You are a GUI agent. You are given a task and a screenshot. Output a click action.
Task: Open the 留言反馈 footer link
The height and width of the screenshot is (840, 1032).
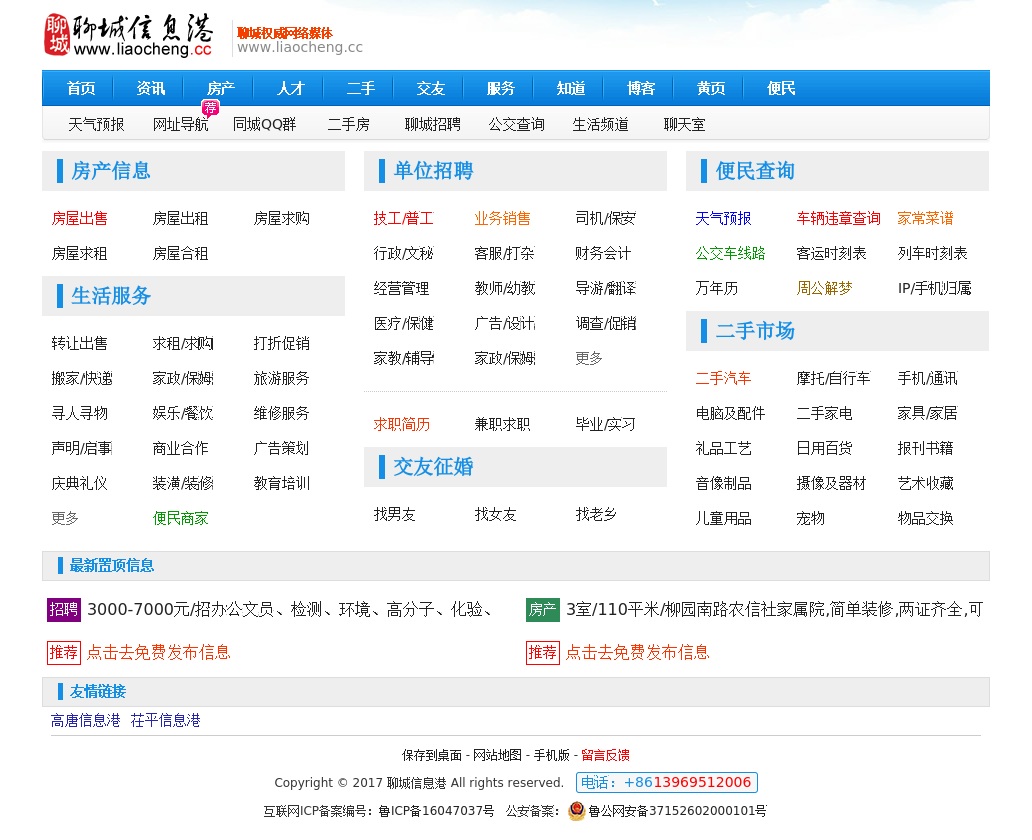[605, 756]
